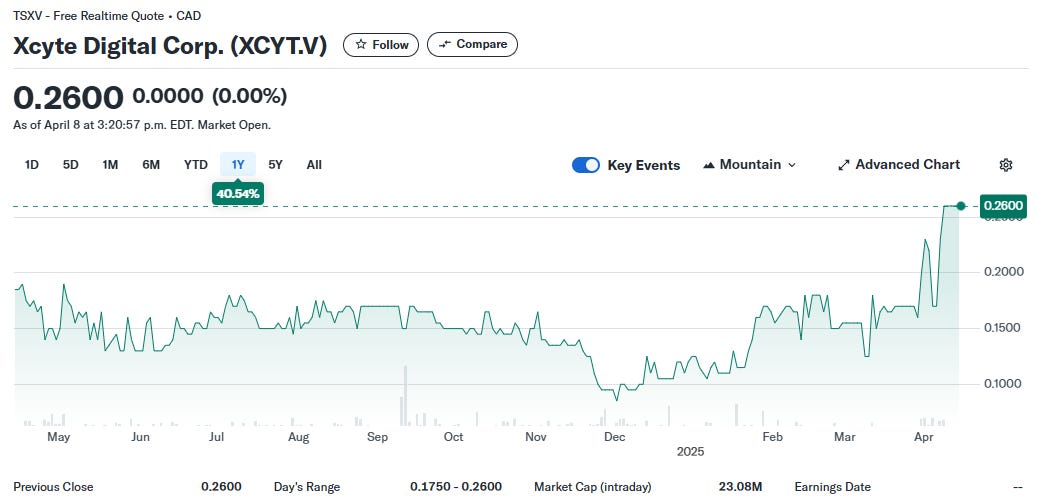This screenshot has height=496, width=1038.
Task: Click the star icon in Follow button
Action: coord(361,44)
